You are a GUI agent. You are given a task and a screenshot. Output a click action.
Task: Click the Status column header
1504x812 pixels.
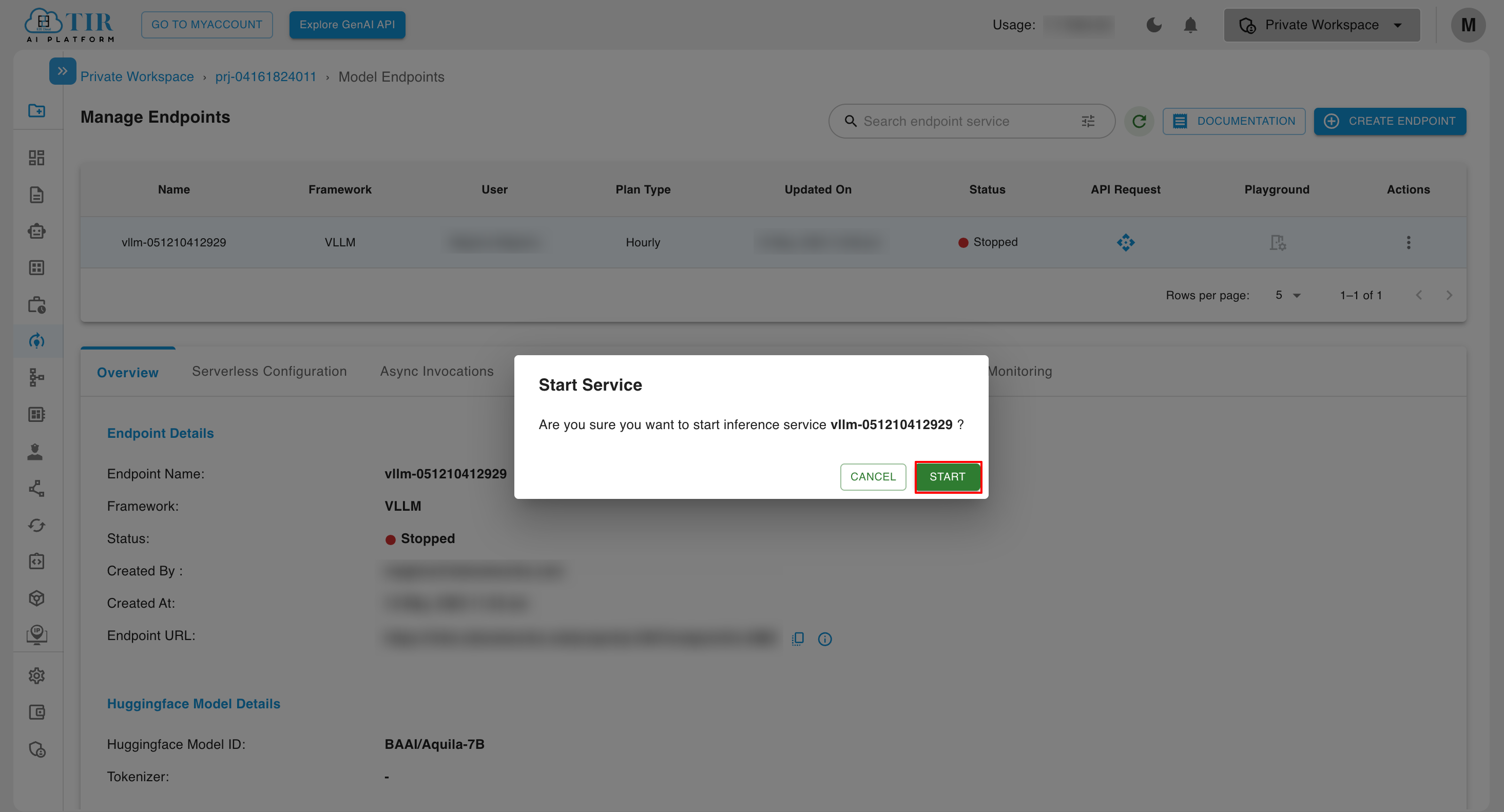(x=987, y=189)
